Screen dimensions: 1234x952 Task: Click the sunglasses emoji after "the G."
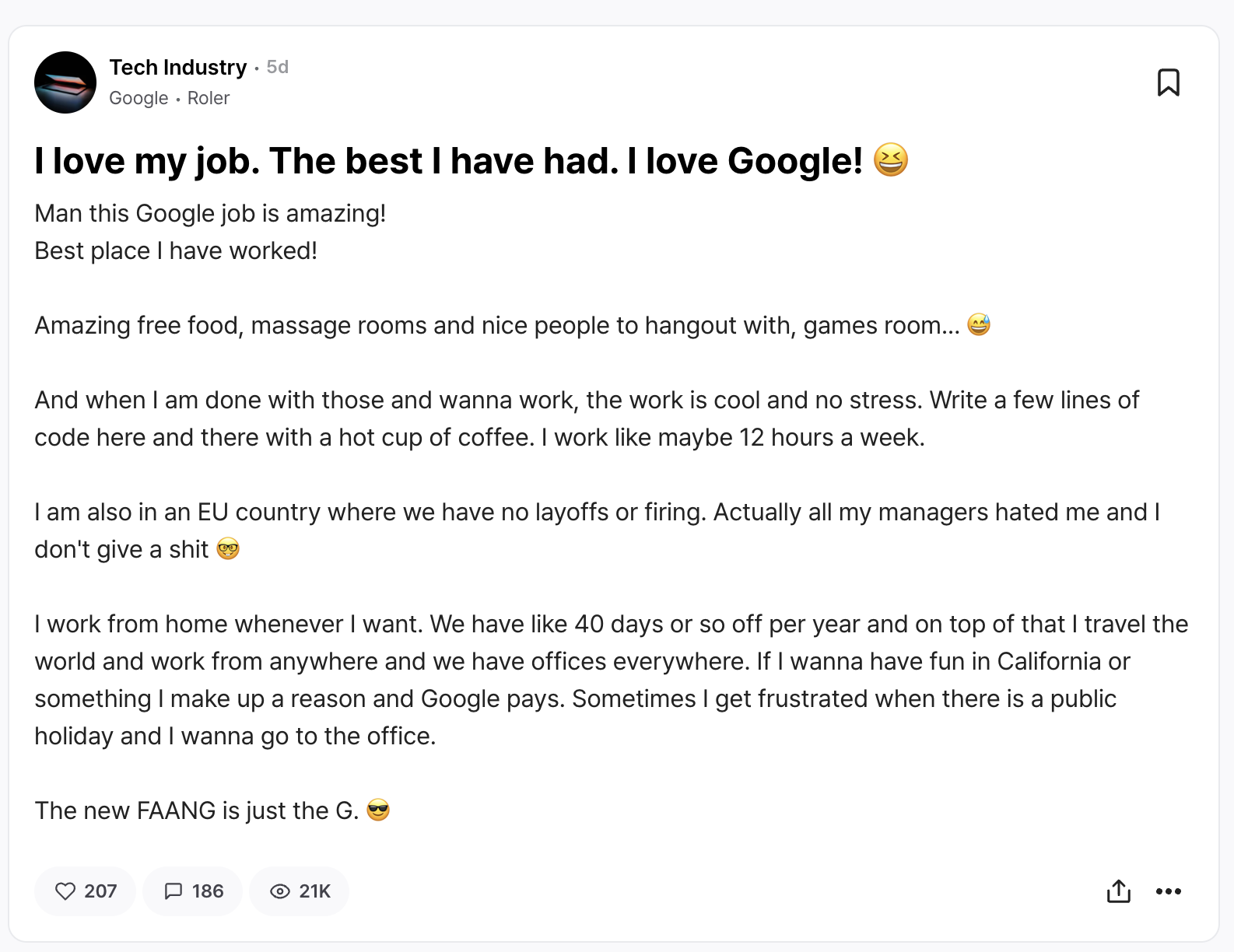coord(378,810)
